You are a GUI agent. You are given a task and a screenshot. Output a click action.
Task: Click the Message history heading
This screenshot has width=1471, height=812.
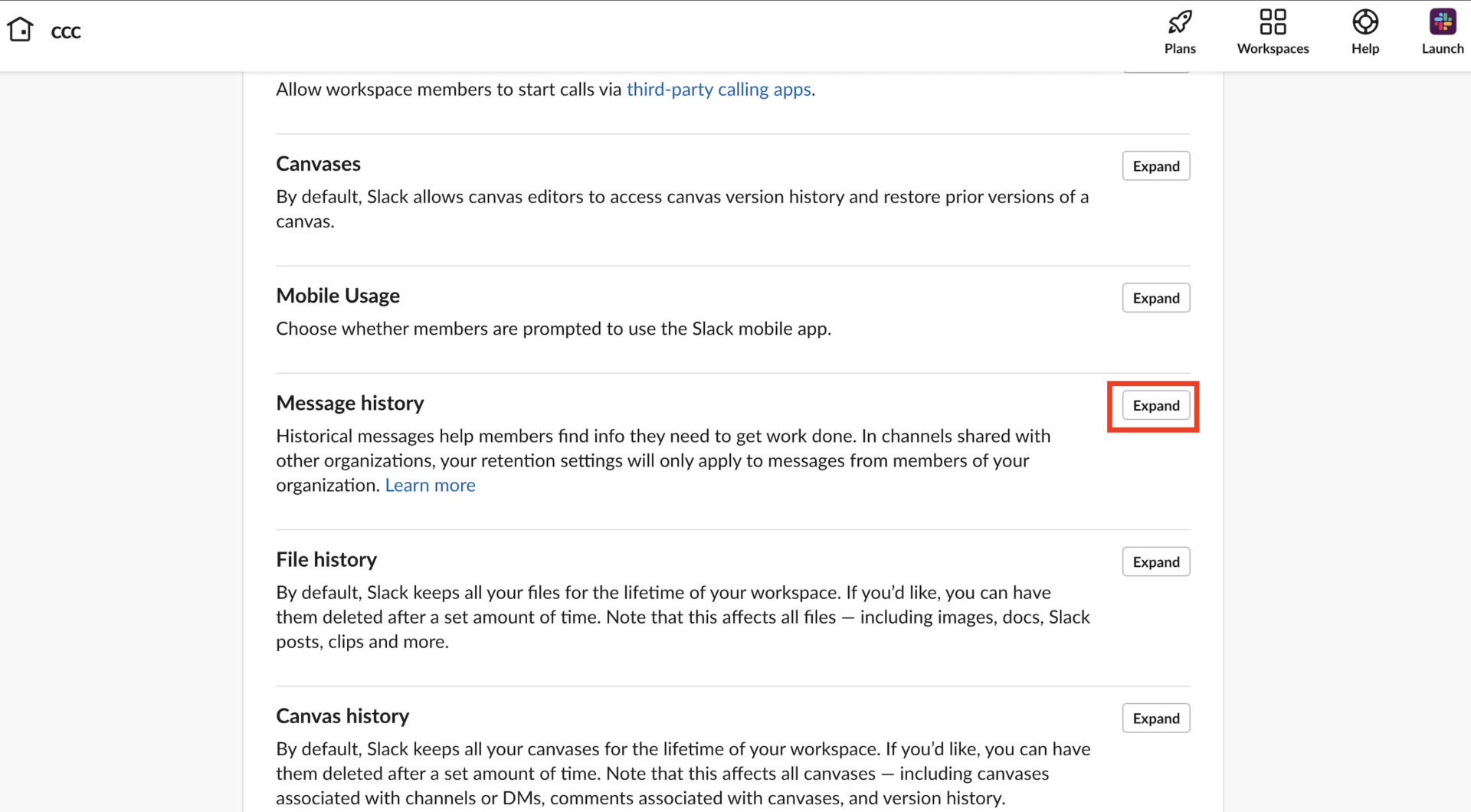point(350,403)
